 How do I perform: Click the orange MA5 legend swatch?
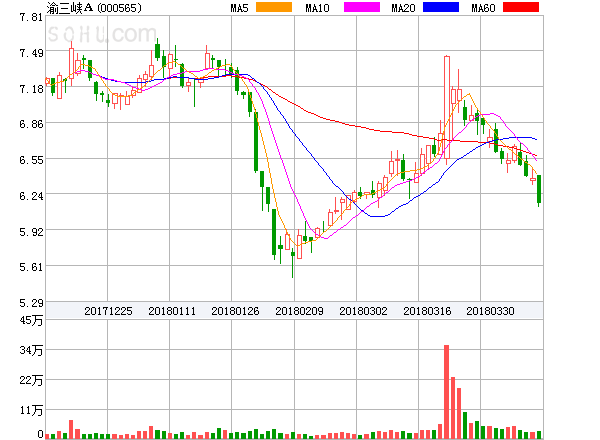tap(274, 7)
